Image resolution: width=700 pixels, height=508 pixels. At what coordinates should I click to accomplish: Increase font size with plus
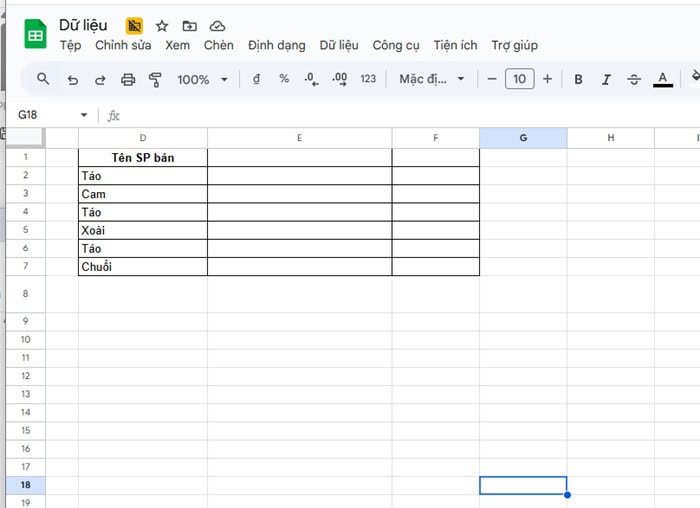point(547,79)
